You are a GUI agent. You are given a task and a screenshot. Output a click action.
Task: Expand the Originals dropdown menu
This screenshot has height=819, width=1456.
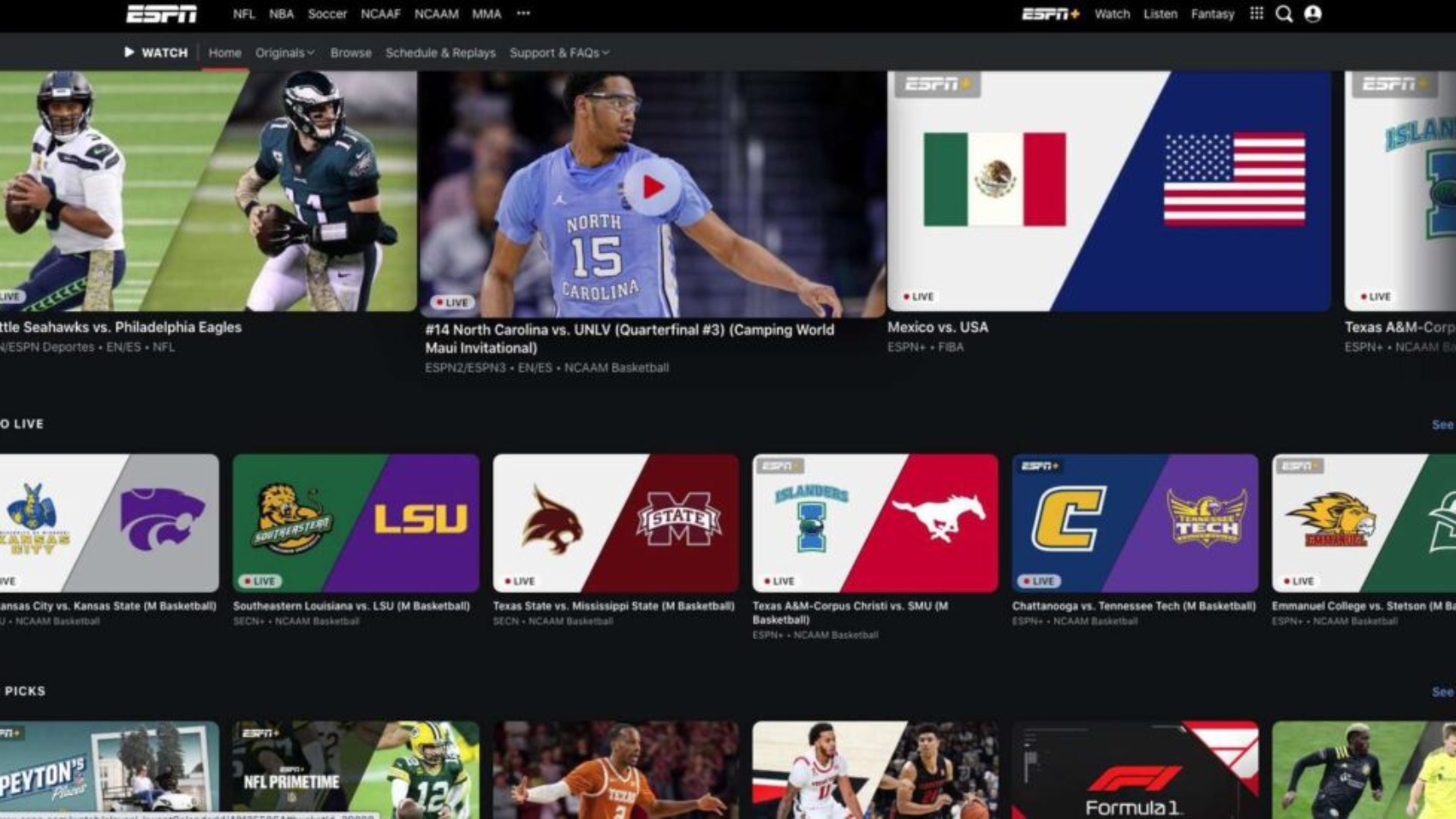click(283, 52)
